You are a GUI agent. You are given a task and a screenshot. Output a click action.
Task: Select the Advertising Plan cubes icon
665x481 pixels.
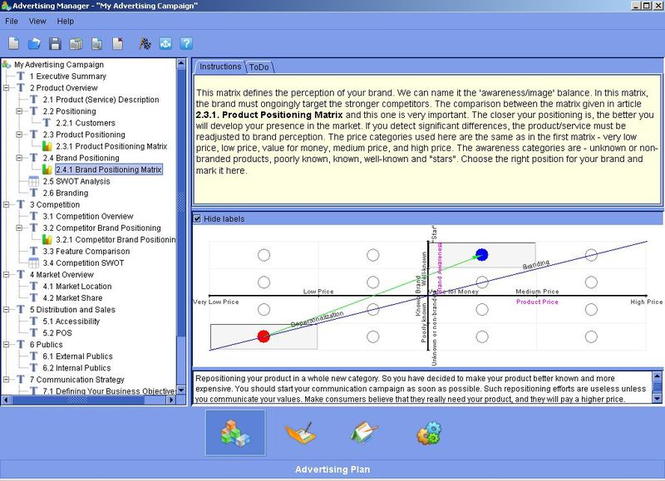[x=235, y=433]
